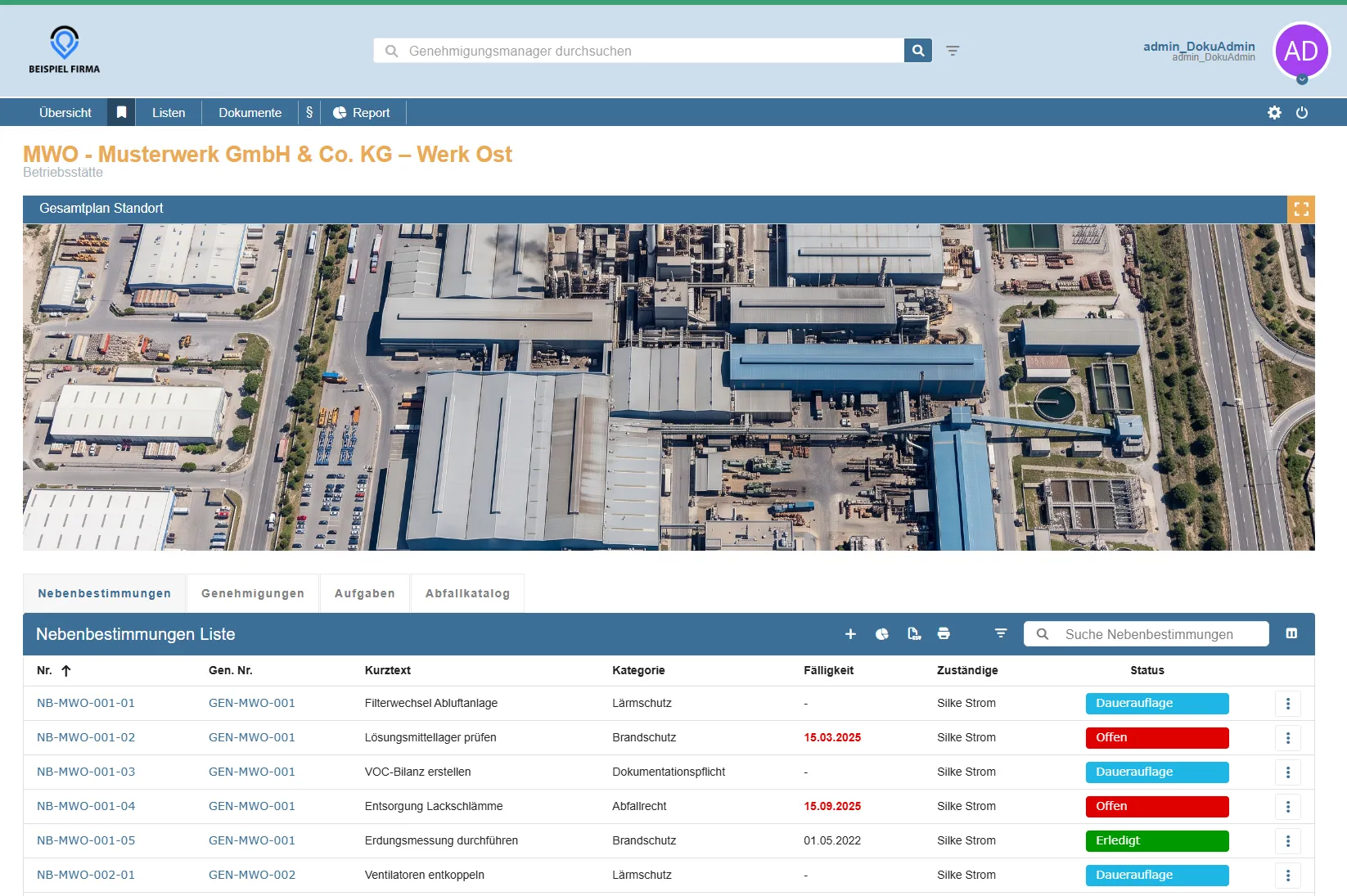Open row actions for NB-MWO-001-01
Viewport: 1347px width, 896px height.
(1288, 704)
